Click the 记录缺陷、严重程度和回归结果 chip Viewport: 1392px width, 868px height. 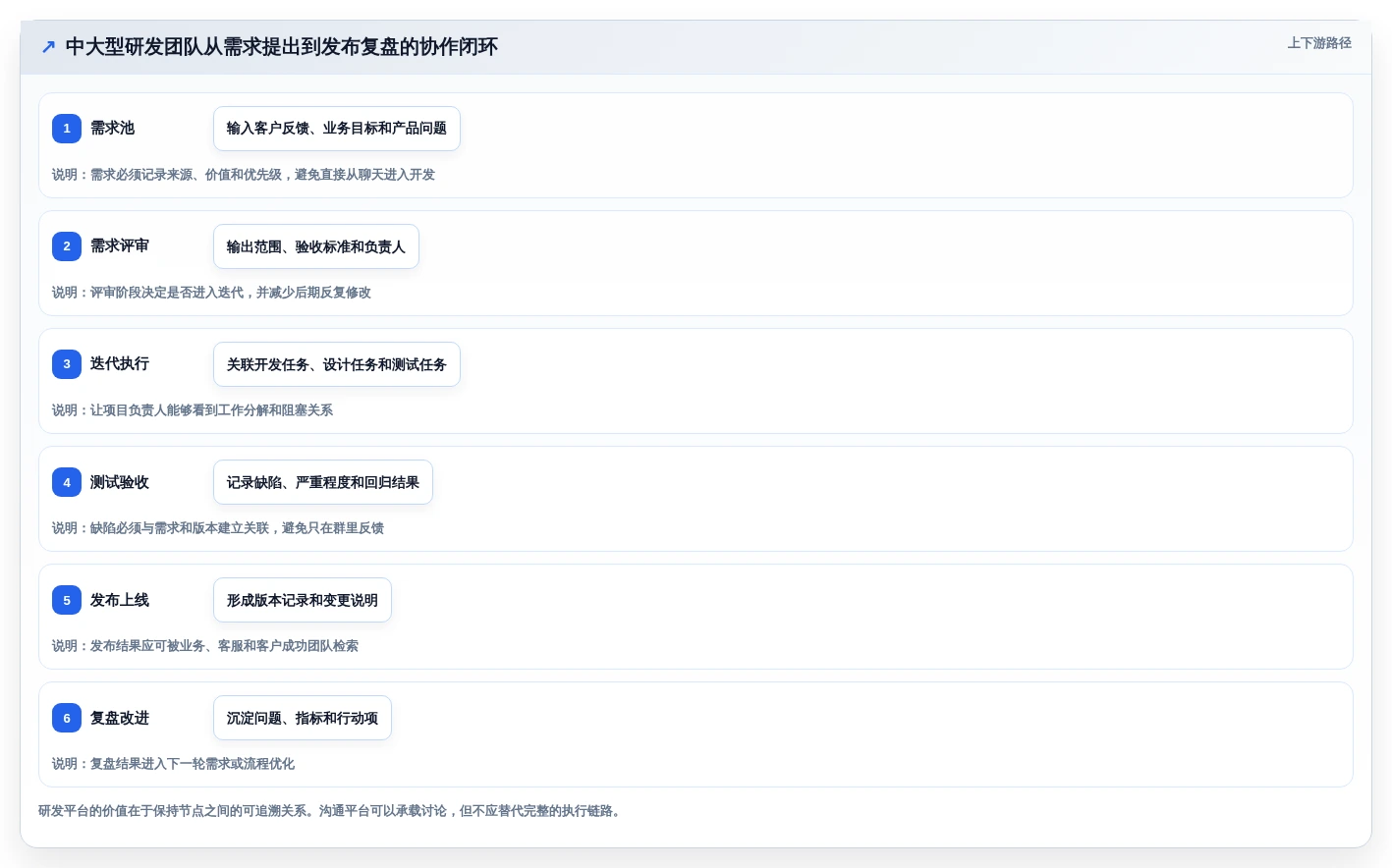click(323, 482)
